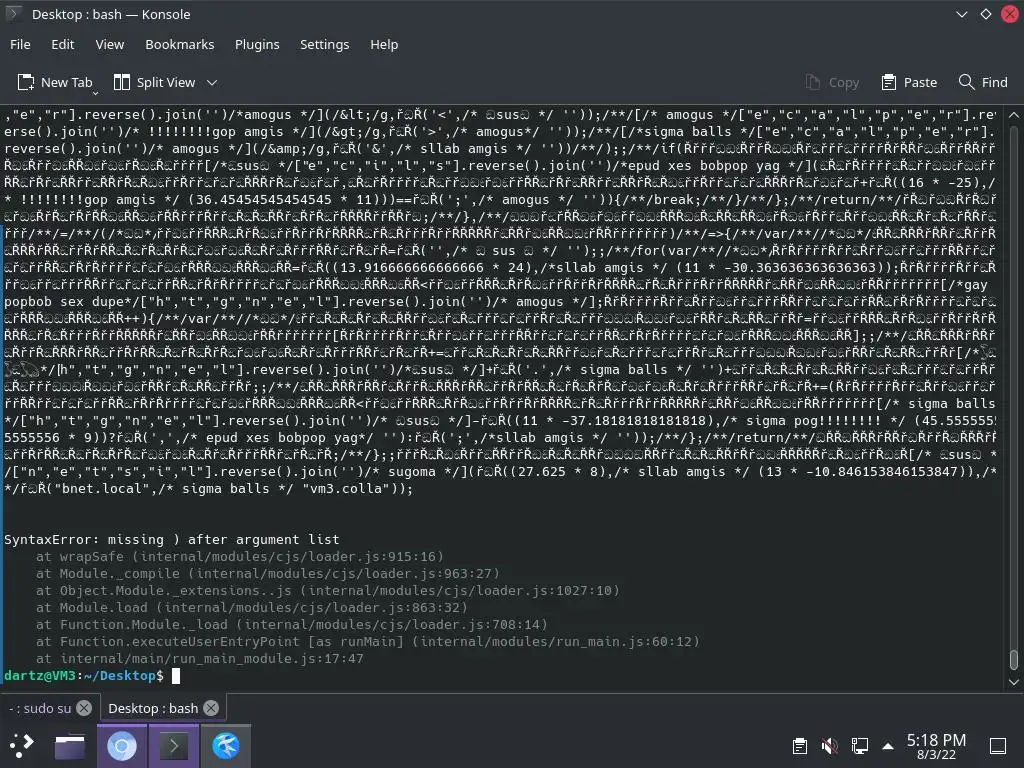Click the 'dartz@VM3:~/Desktop$' prompt

tap(84, 675)
